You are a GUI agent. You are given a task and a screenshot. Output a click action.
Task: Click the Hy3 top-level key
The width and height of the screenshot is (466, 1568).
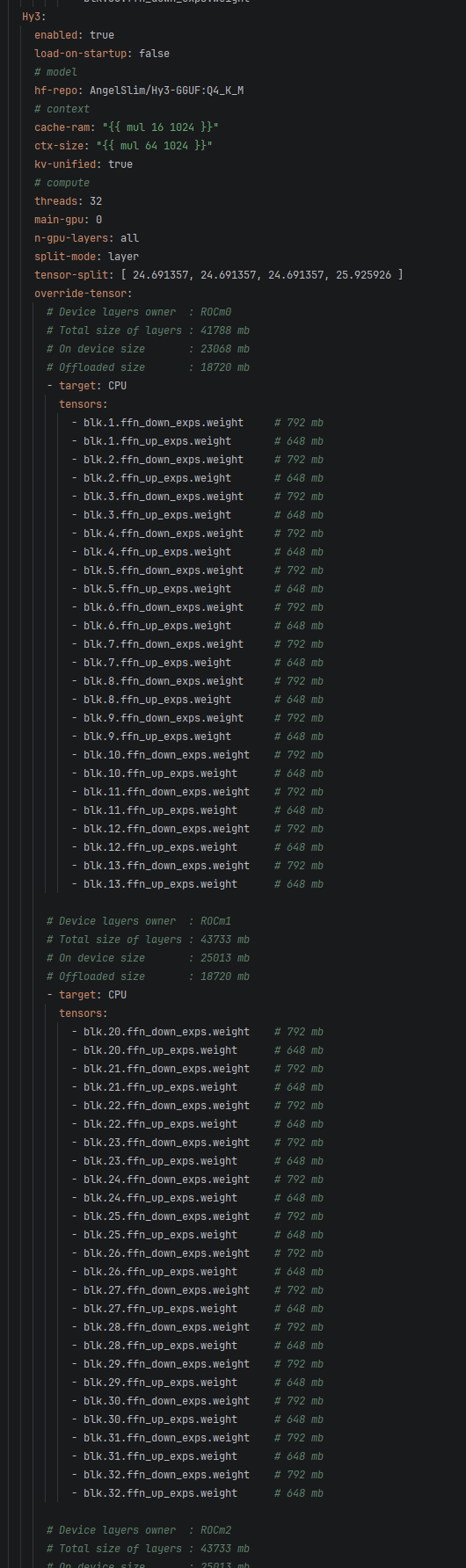pos(34,16)
